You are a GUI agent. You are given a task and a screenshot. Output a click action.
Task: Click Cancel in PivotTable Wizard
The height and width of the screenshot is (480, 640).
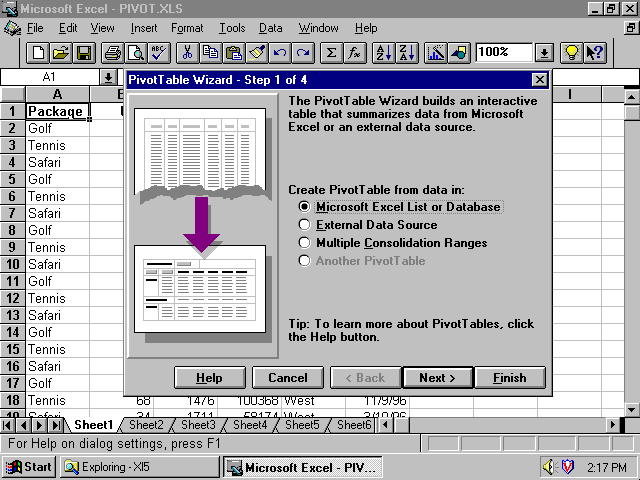(x=288, y=378)
